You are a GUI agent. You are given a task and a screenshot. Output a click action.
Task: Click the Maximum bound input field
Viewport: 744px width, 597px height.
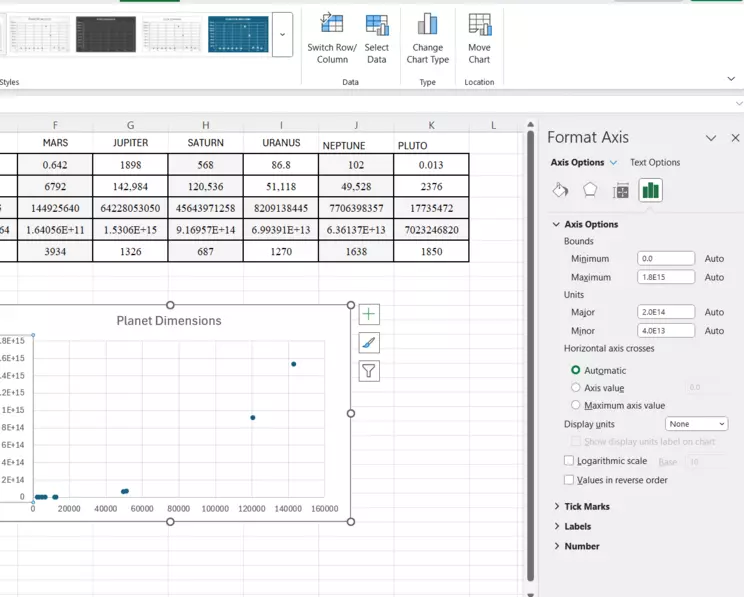click(666, 277)
